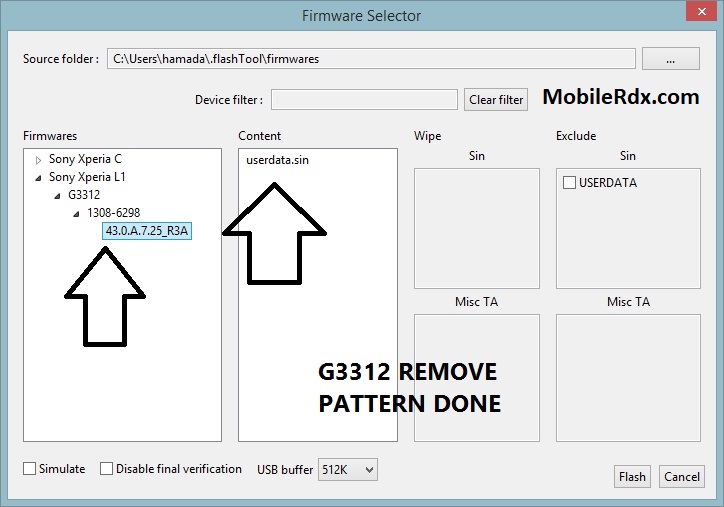724x507 pixels.
Task: Collapse the 1308-6298 tree node
Action: pos(76,214)
